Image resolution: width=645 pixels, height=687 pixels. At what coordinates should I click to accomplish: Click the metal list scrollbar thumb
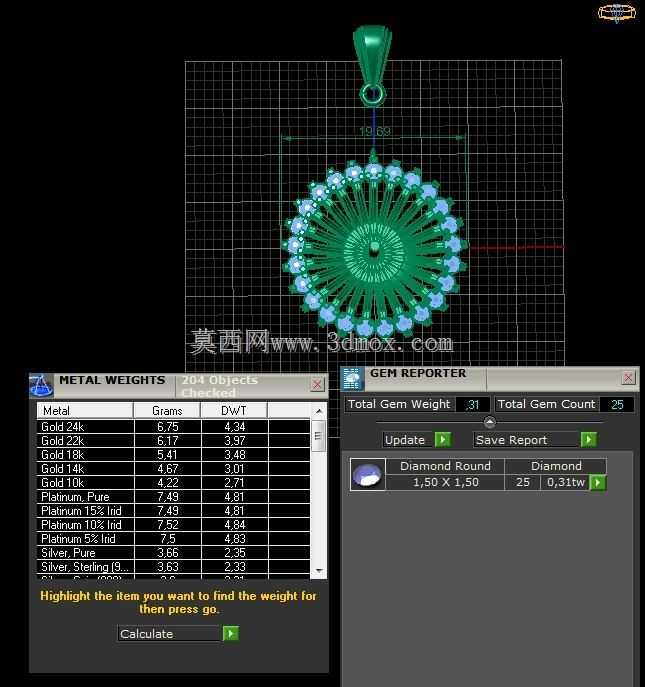pyautogui.click(x=319, y=436)
